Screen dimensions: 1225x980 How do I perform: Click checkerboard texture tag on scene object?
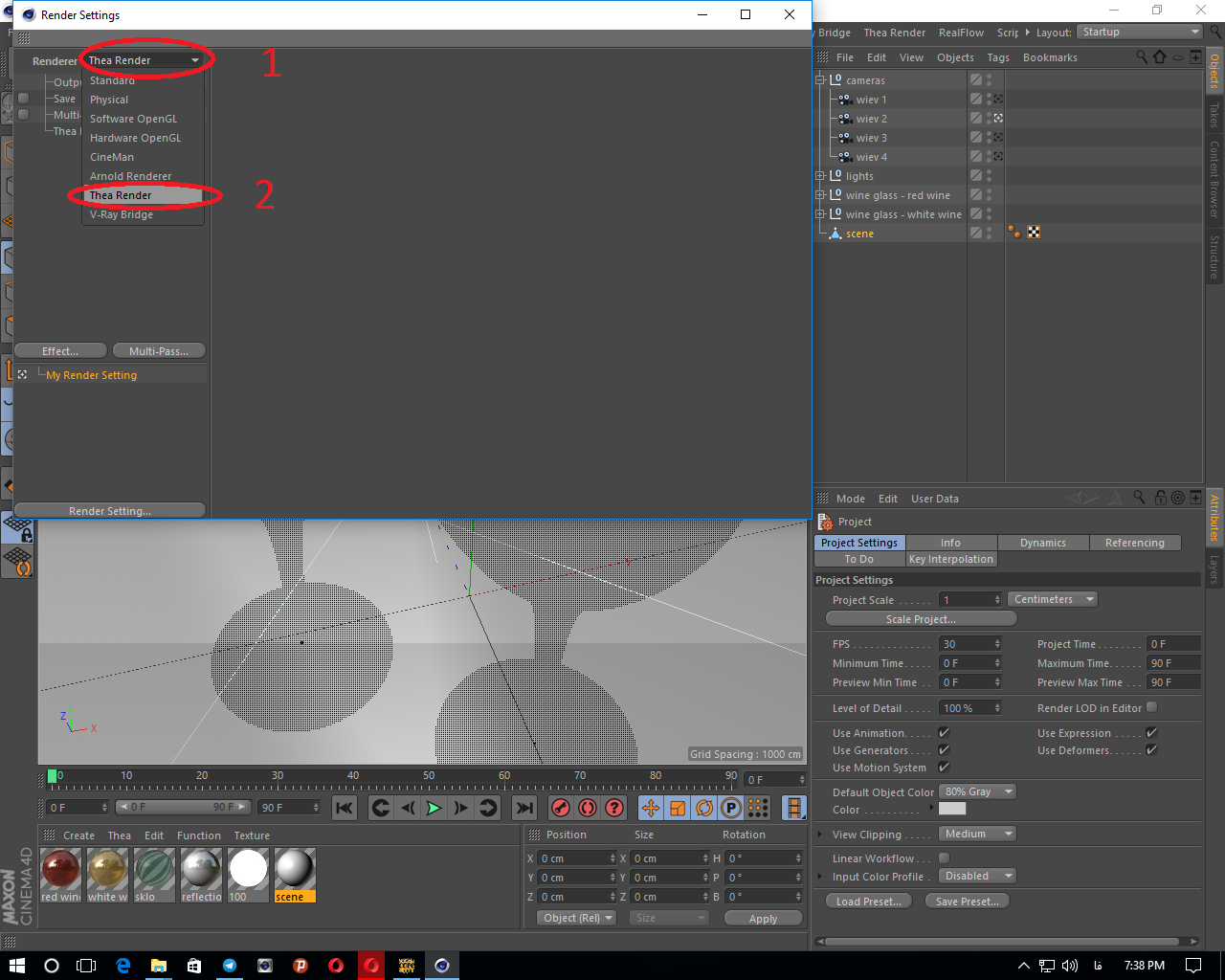click(1034, 233)
